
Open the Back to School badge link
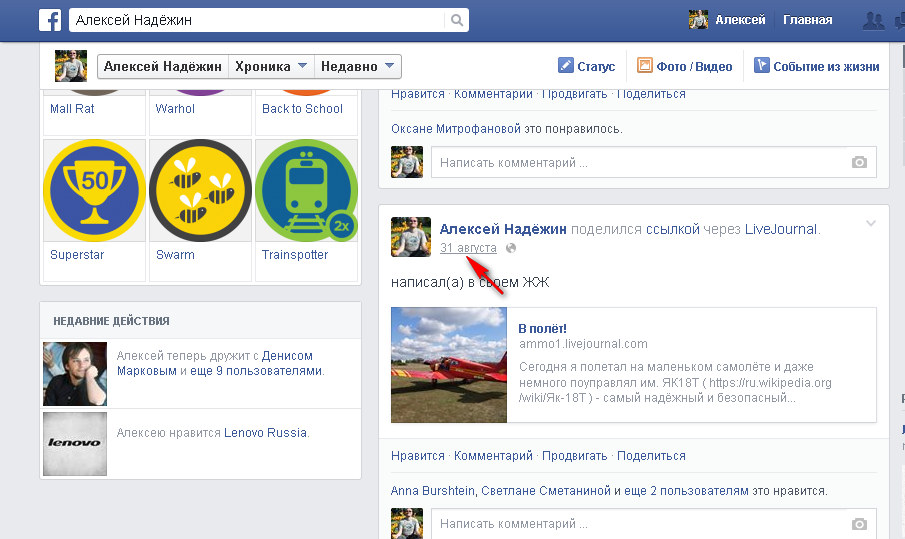pos(302,109)
